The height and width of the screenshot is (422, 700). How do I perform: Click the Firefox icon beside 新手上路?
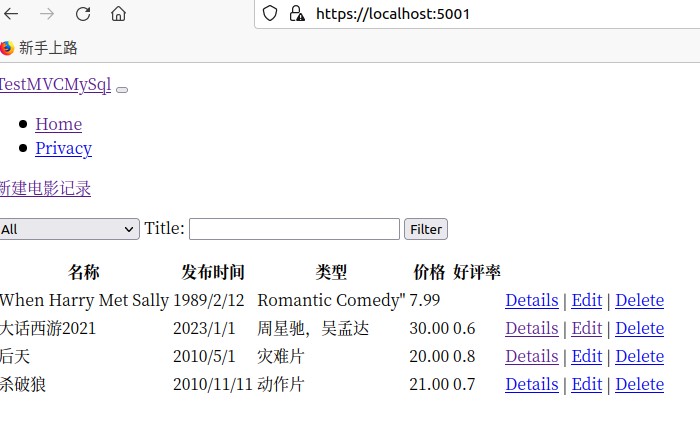click(7, 48)
